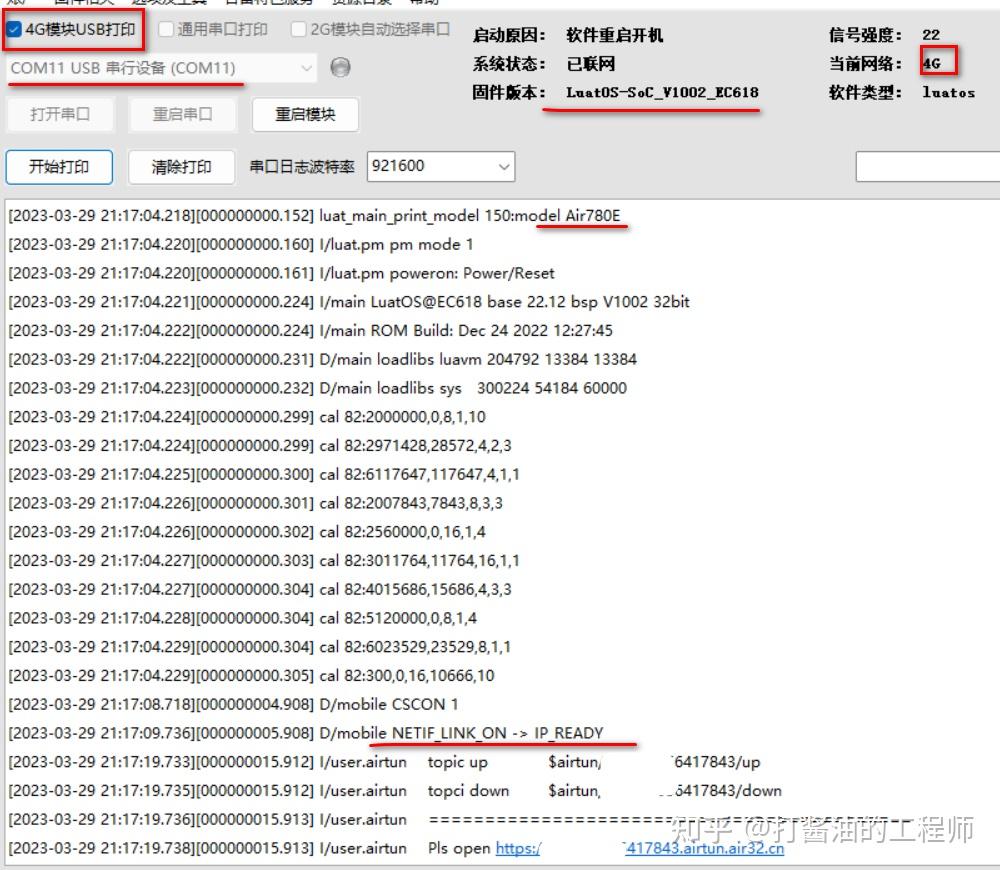Click the 开始打印 button
The width and height of the screenshot is (1000, 870).
click(x=59, y=167)
